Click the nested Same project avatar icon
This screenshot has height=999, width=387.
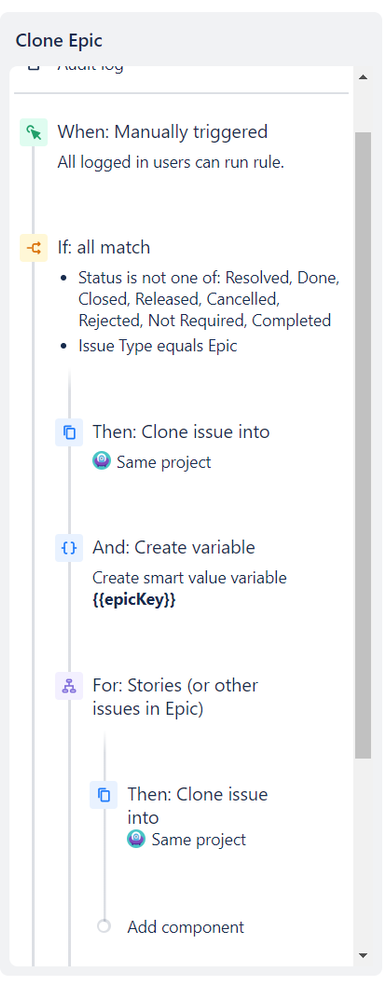pos(136,838)
